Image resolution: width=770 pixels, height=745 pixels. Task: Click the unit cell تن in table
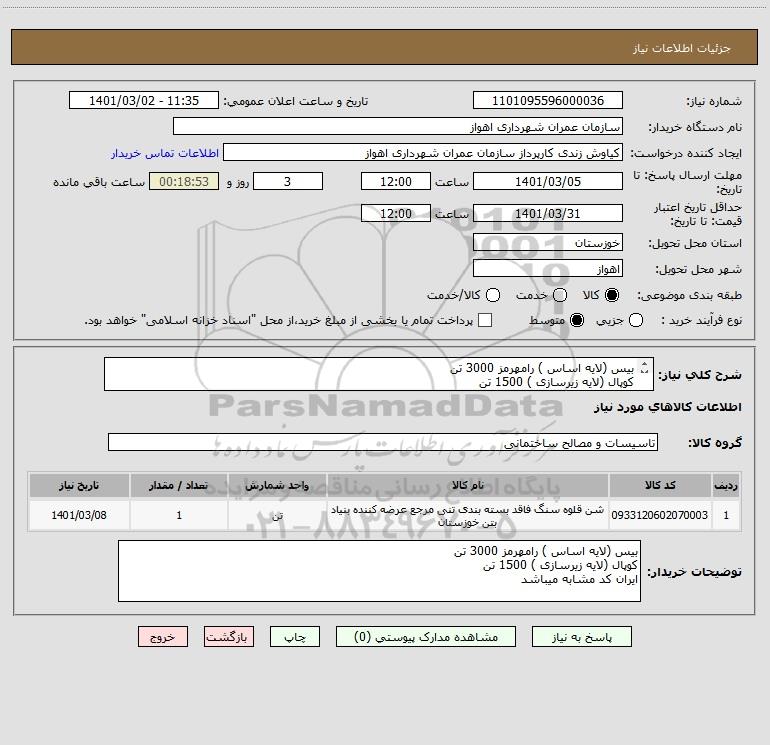coord(277,515)
